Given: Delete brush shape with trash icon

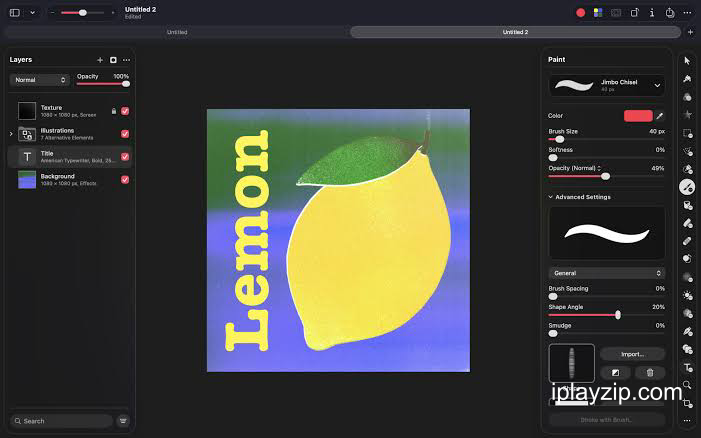Looking at the screenshot, I should (x=650, y=372).
